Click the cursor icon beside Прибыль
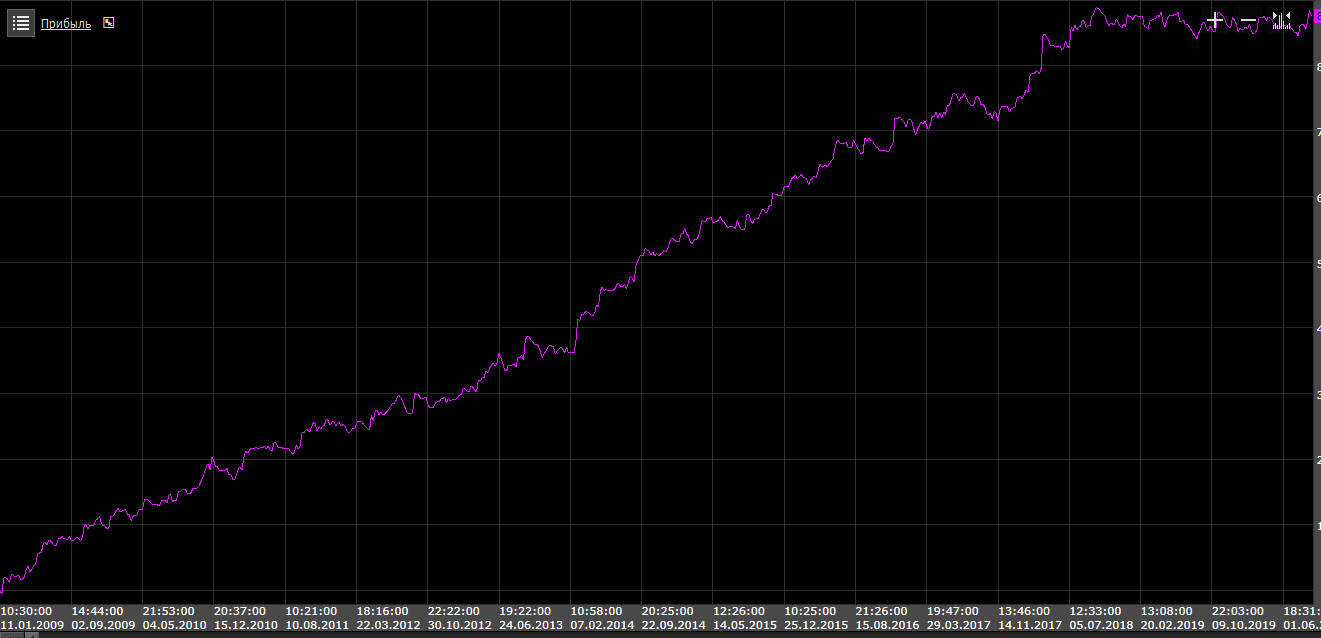 (109, 23)
